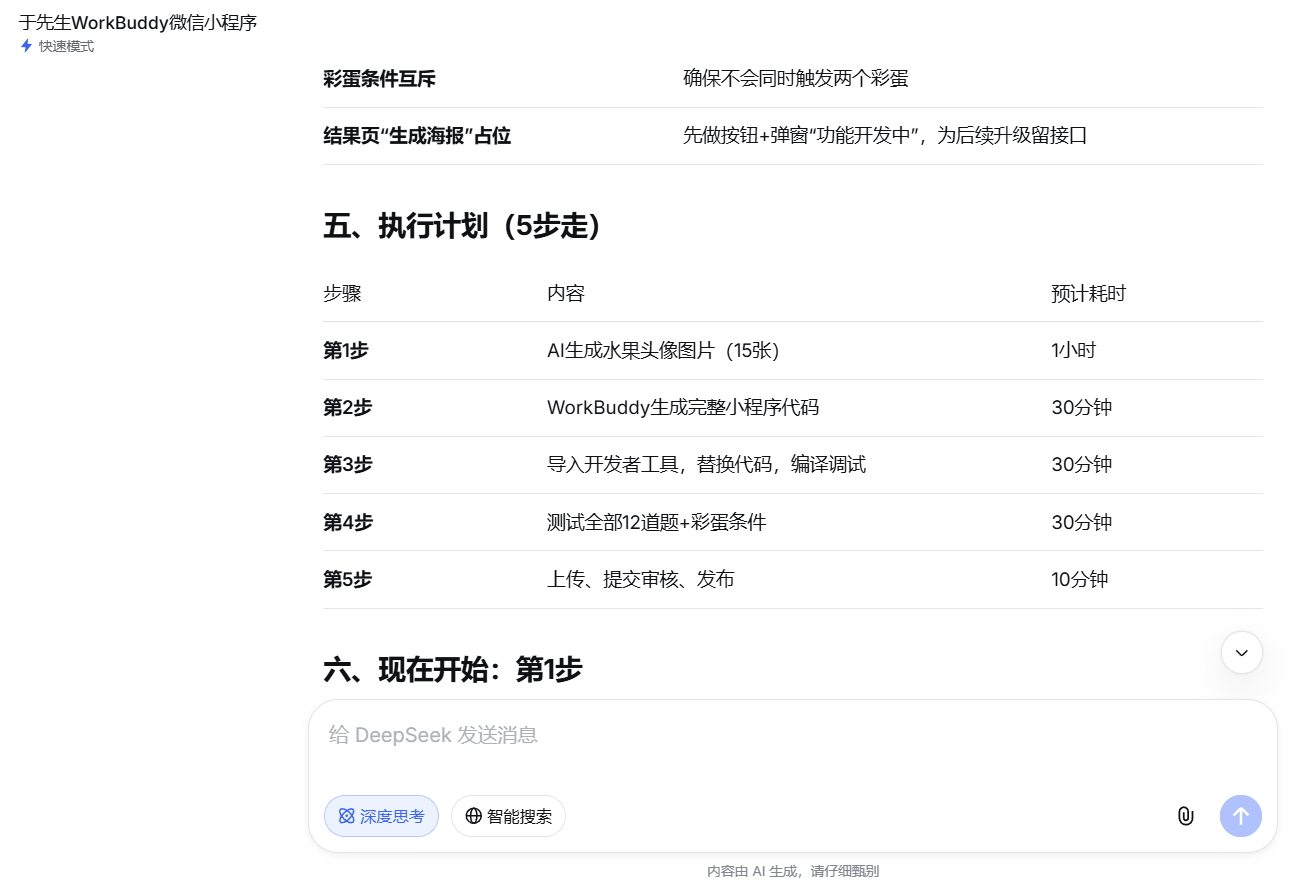This screenshot has width=1296, height=880.
Task: Click the scroll-to-bottom chevron button
Action: [x=1242, y=653]
